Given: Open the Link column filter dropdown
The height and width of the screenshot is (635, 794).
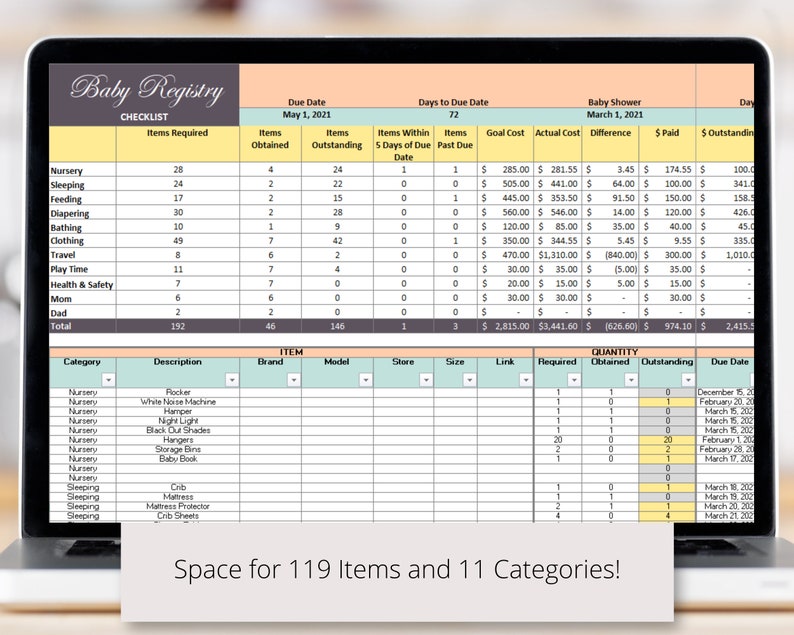Looking at the screenshot, I should pos(526,380).
